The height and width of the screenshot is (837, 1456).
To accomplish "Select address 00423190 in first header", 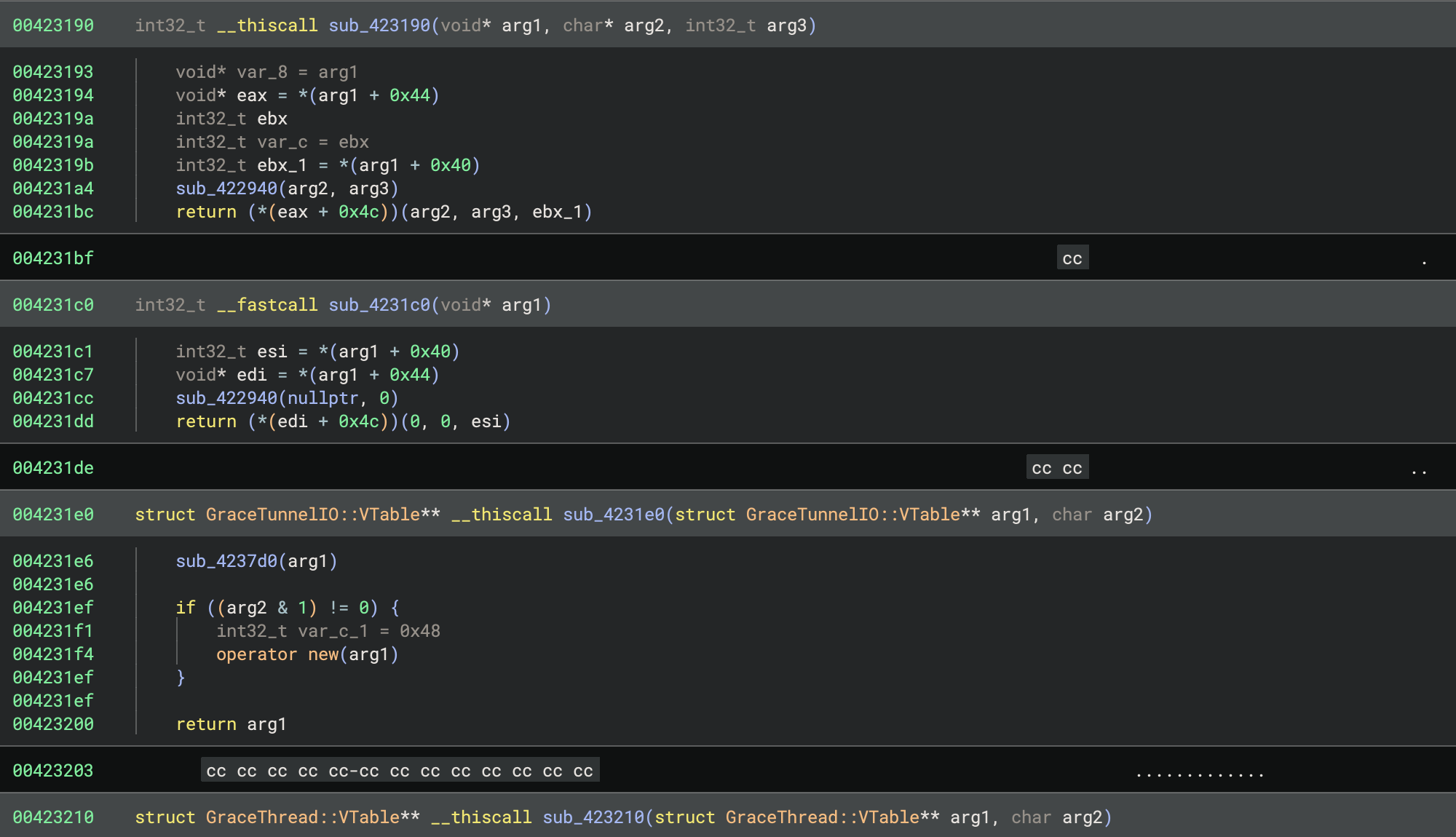I will coord(53,25).
